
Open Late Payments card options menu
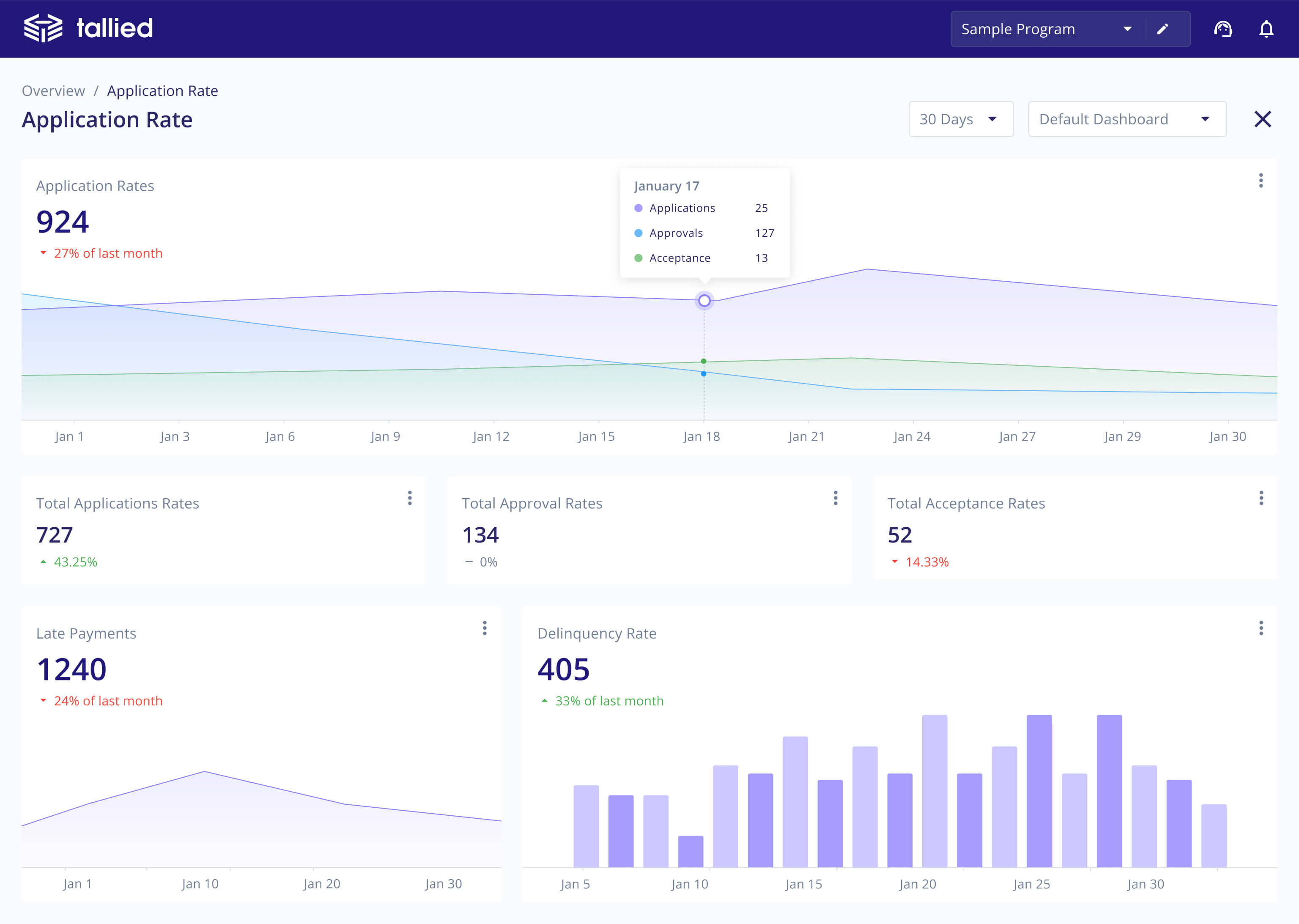tap(484, 628)
